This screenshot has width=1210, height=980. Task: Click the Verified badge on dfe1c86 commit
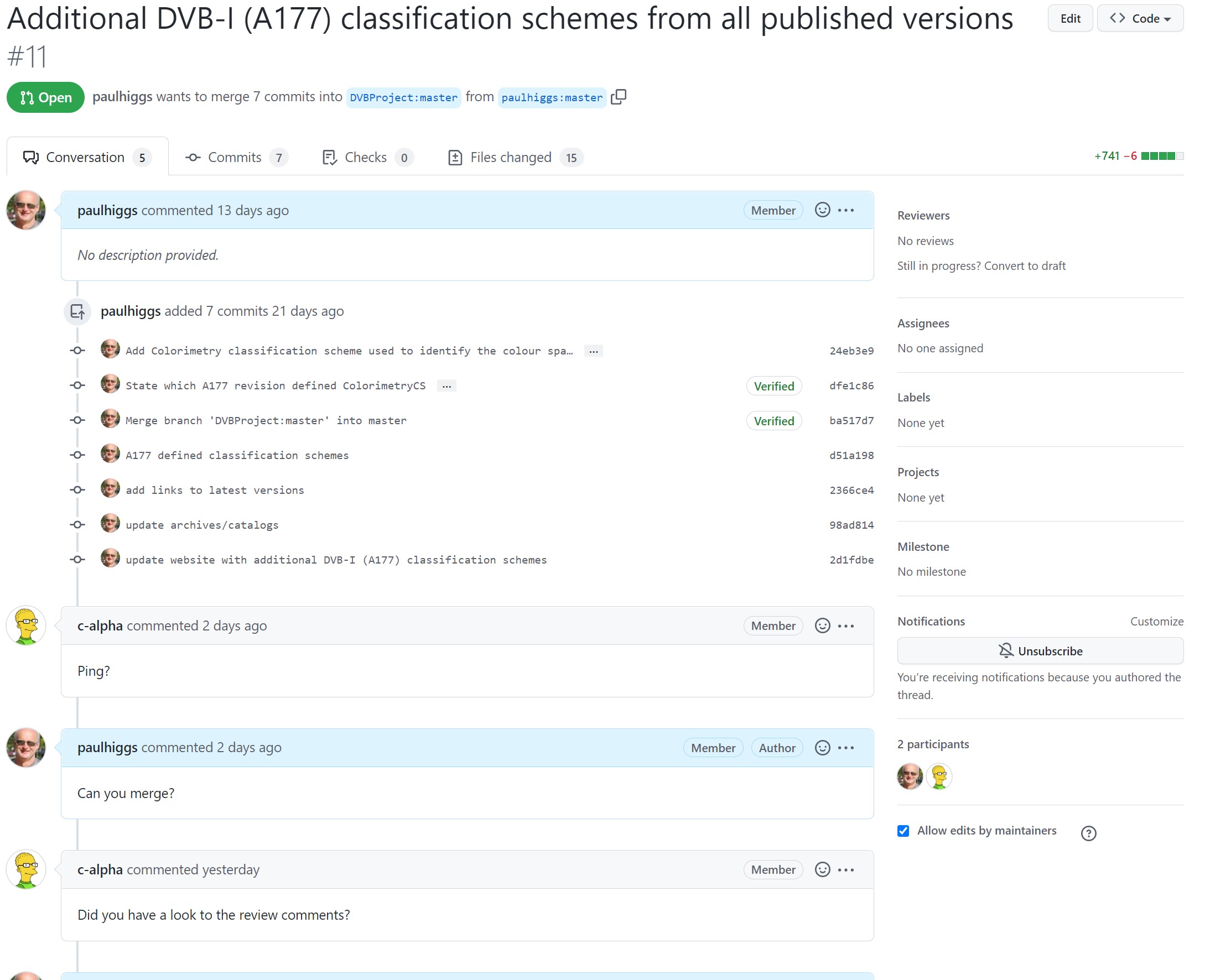point(773,385)
